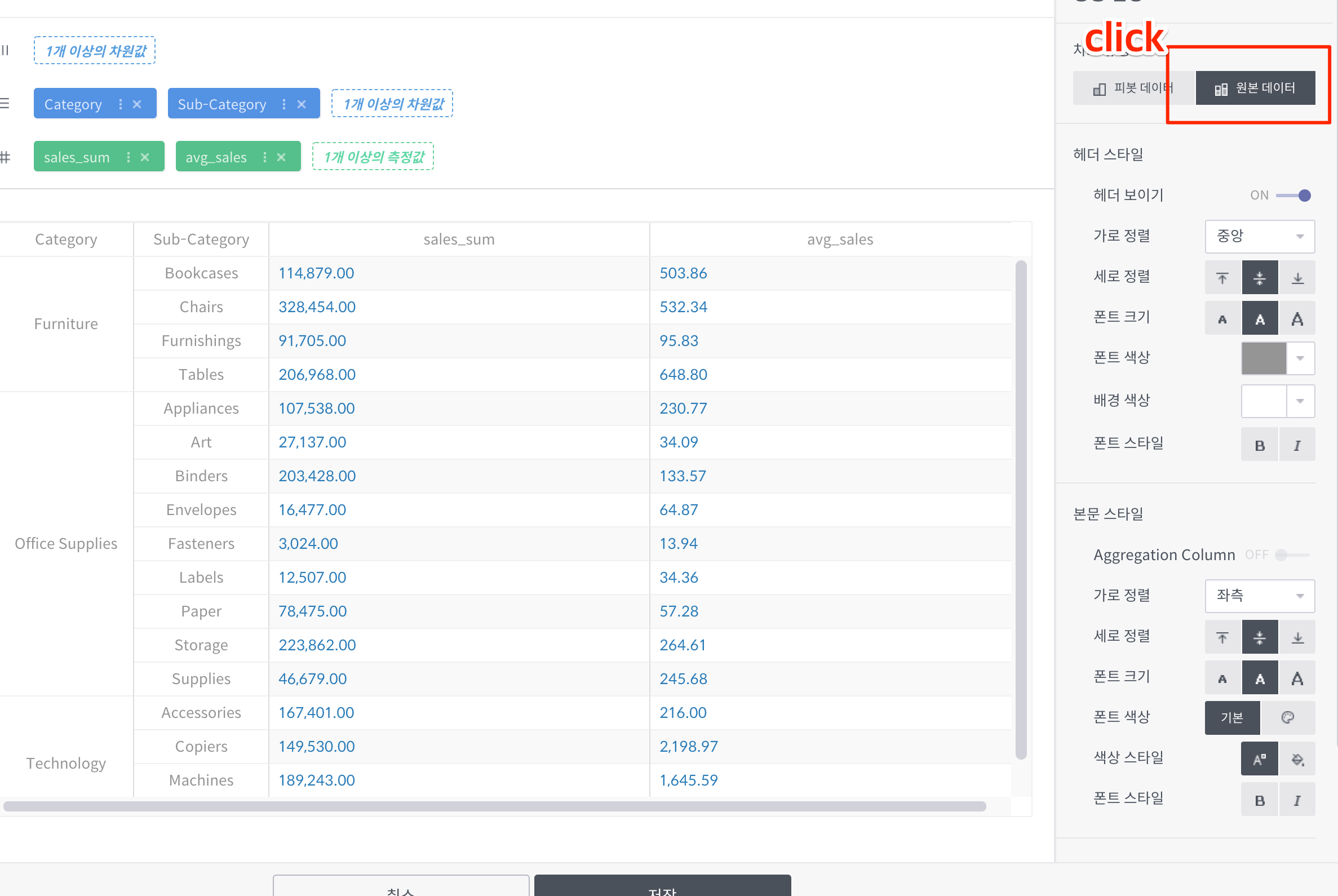Select 기본 body font color option
Viewport: 1338px width, 896px height.
(1232, 718)
